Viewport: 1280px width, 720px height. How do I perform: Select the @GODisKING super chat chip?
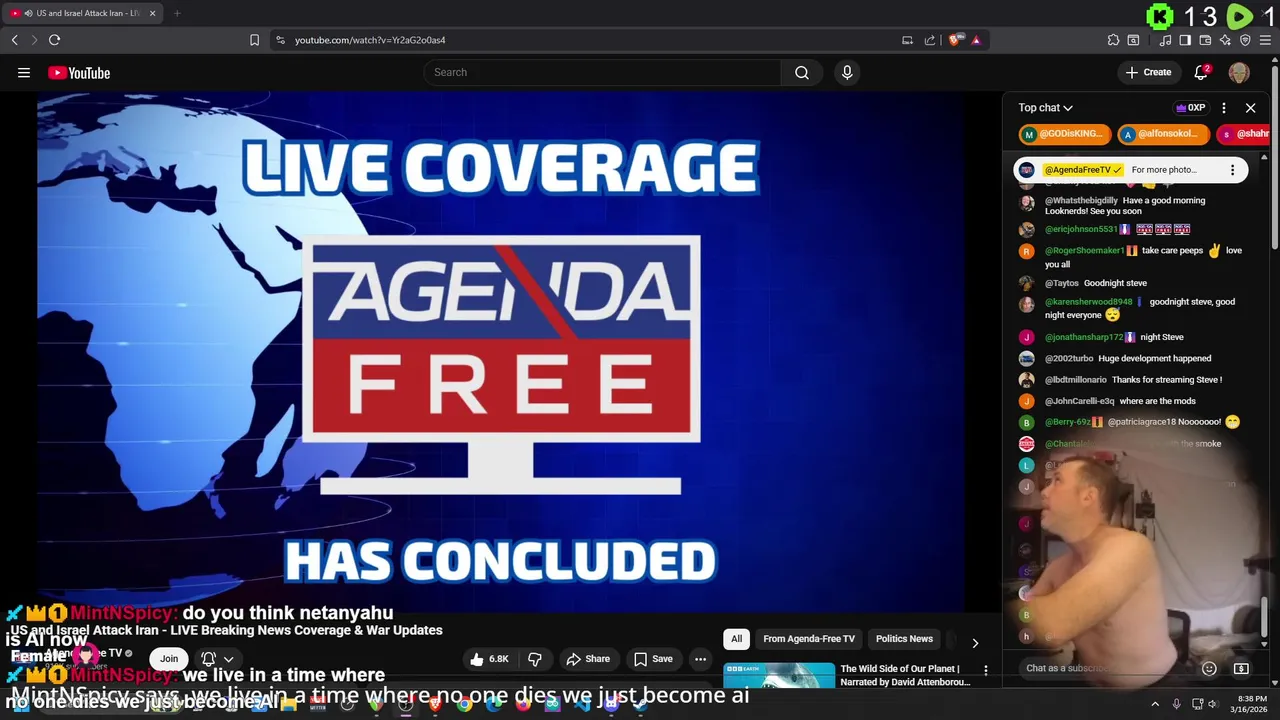click(x=1063, y=134)
